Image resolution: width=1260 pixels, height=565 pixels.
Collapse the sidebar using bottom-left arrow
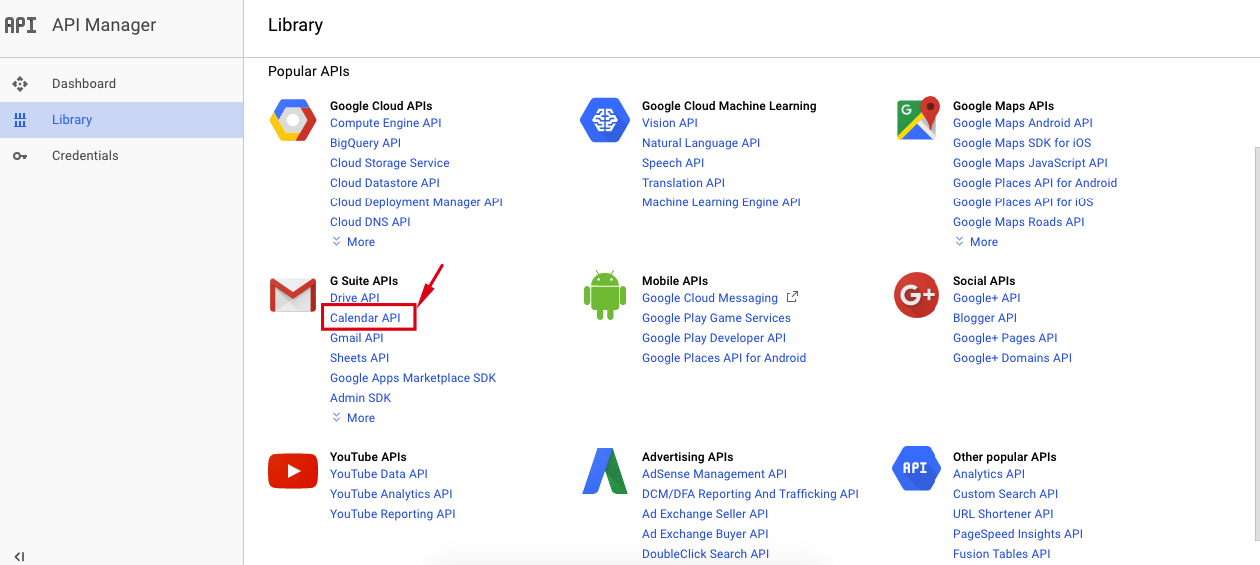click(19, 556)
